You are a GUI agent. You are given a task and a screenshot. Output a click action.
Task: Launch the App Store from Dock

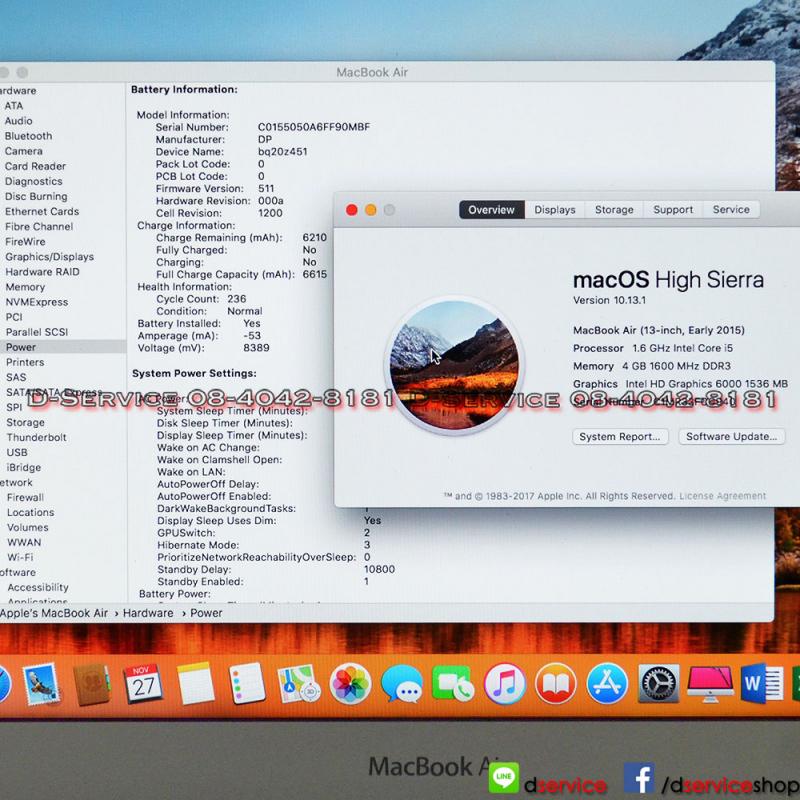tap(607, 684)
